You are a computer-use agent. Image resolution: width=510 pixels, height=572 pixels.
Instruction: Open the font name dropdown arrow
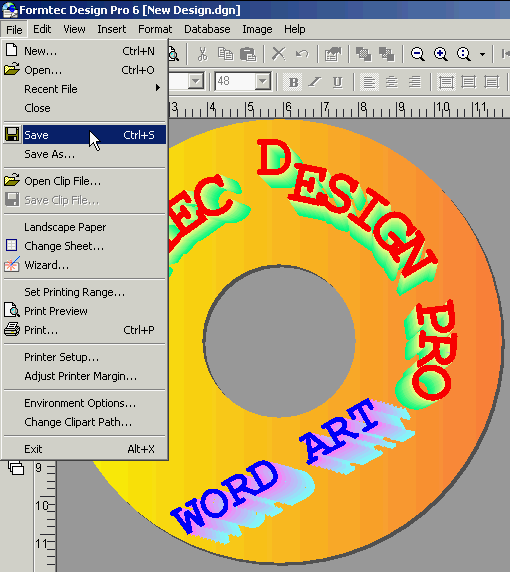[196, 81]
